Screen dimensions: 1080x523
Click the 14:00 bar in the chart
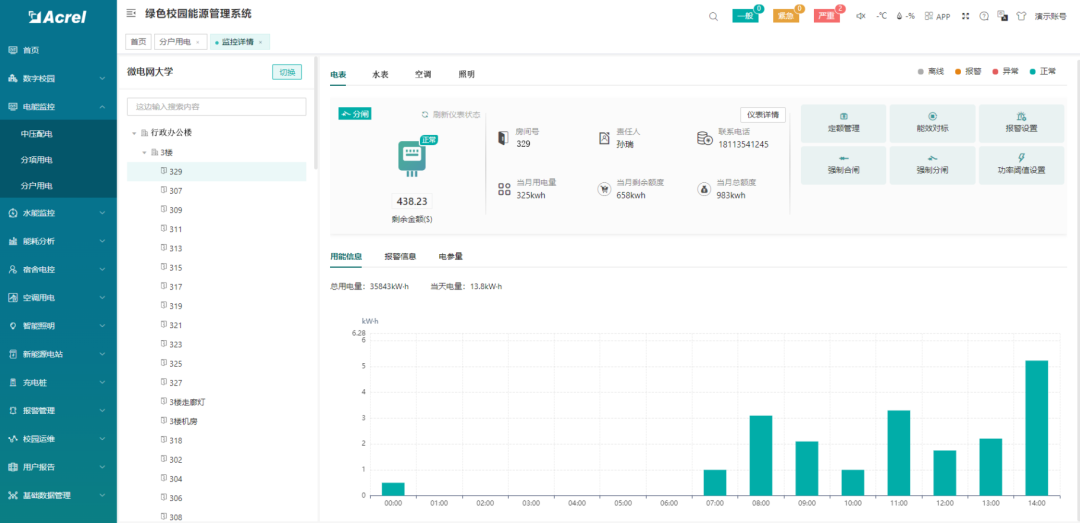click(1036, 428)
